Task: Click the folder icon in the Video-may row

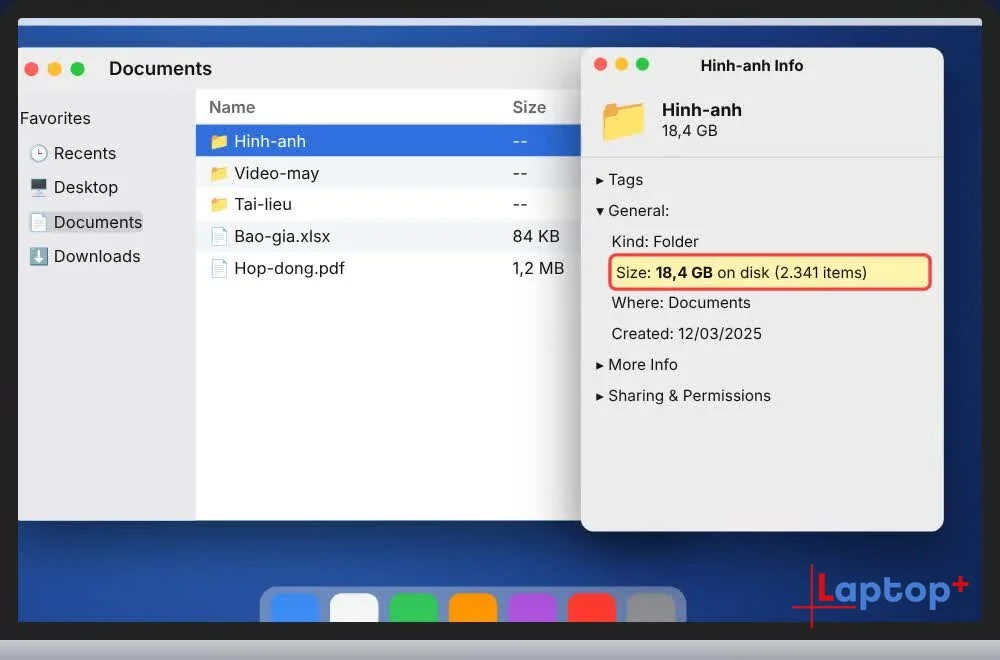Action: click(219, 173)
